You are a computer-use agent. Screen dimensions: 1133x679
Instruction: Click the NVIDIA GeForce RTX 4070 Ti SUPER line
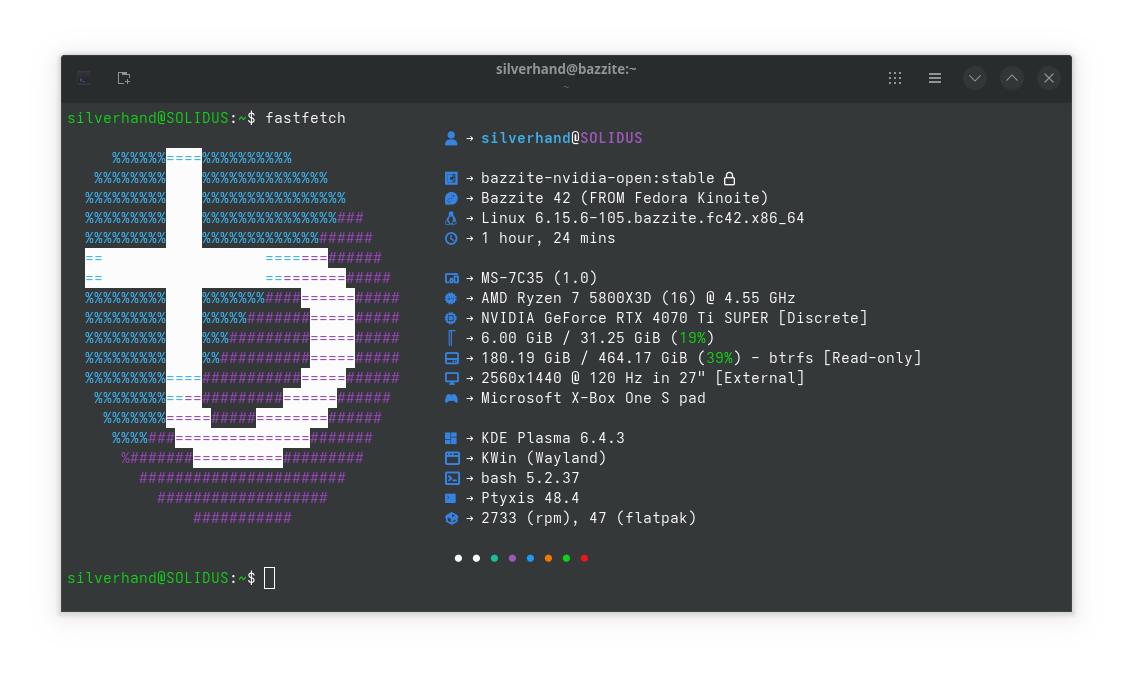[674, 318]
